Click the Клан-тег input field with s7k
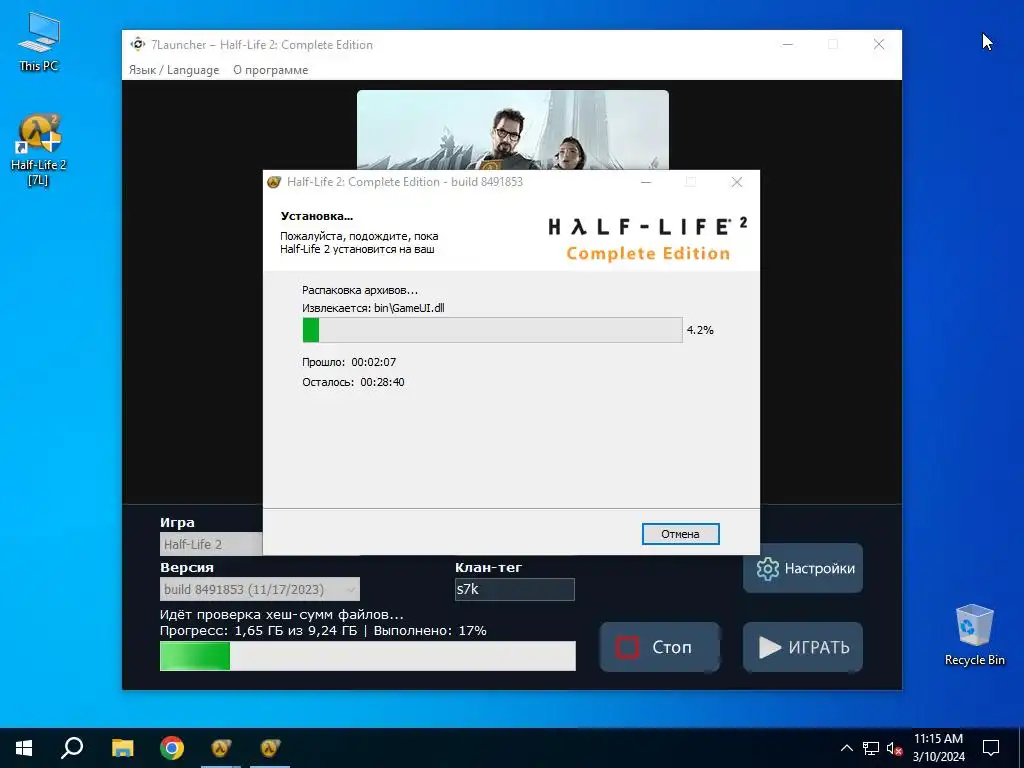Screen dimensions: 1024x768 tap(515, 589)
